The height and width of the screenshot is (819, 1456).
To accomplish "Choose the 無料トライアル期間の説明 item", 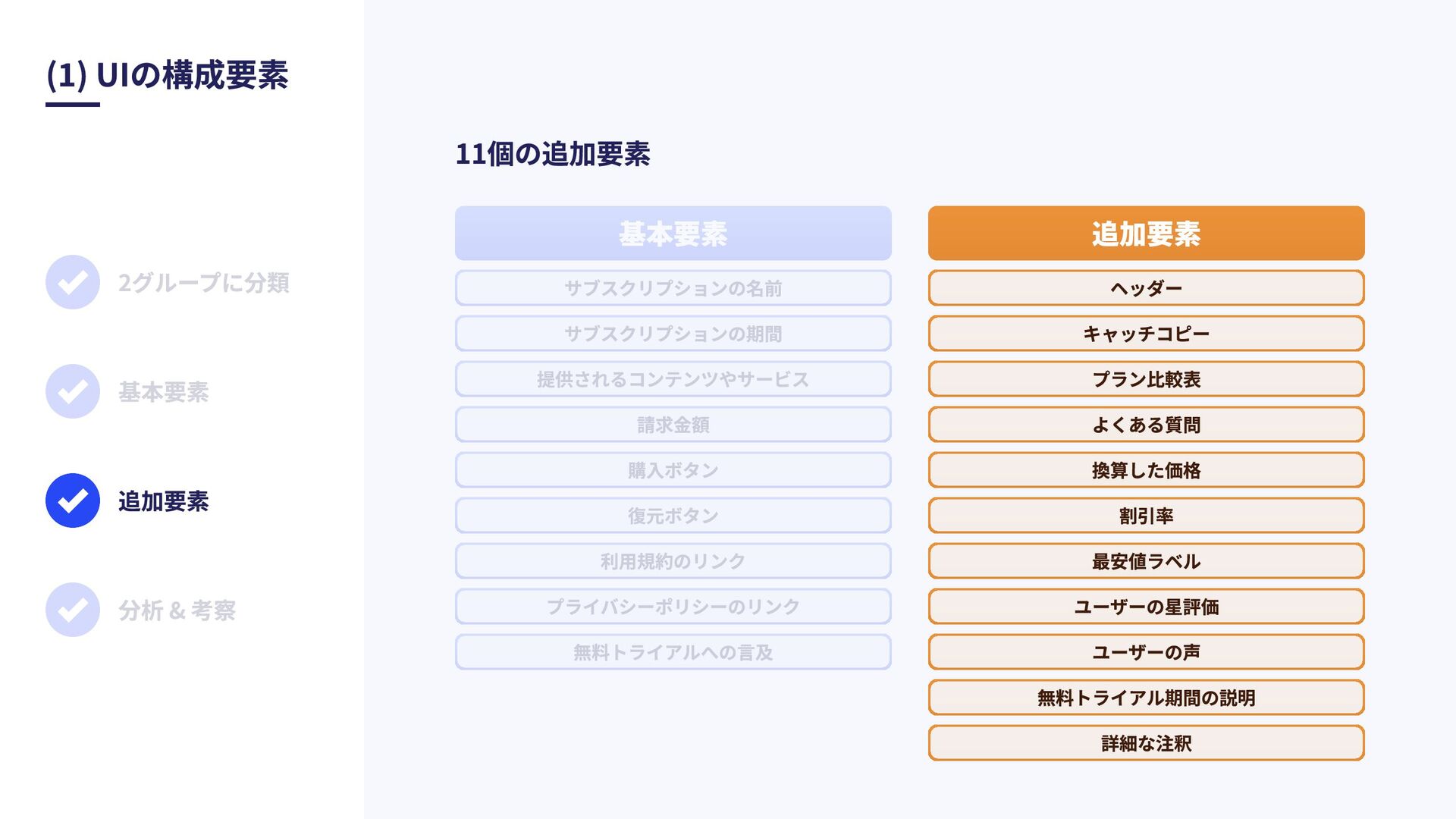I will [x=1146, y=698].
